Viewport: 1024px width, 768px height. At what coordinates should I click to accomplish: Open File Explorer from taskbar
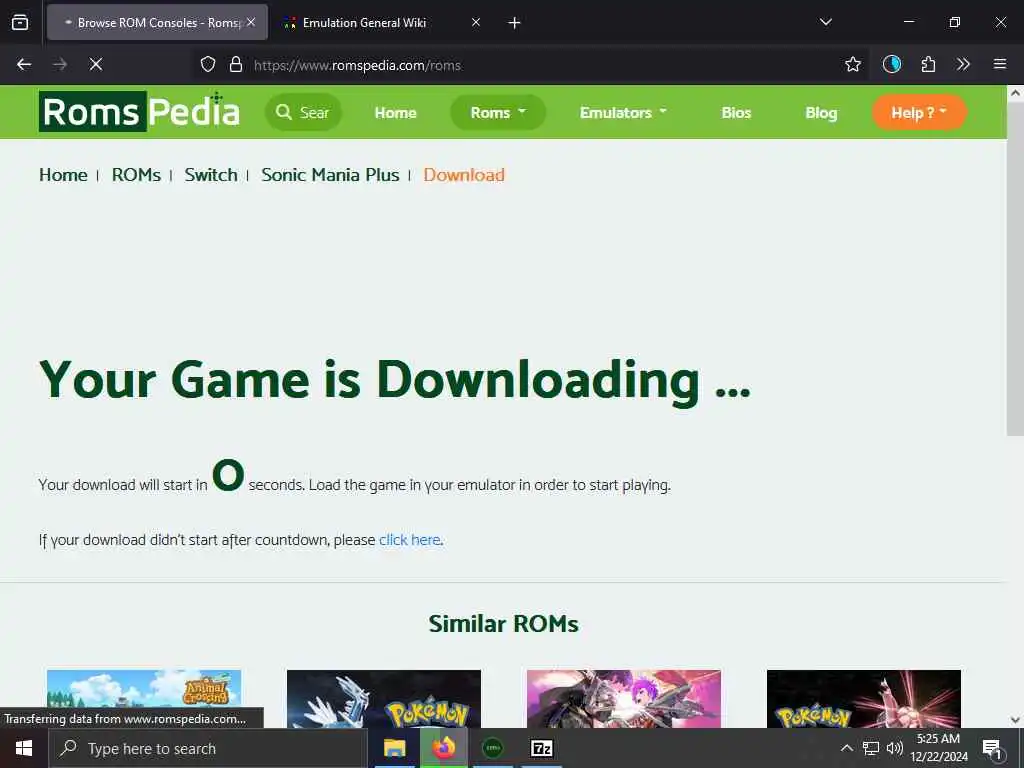pos(394,748)
